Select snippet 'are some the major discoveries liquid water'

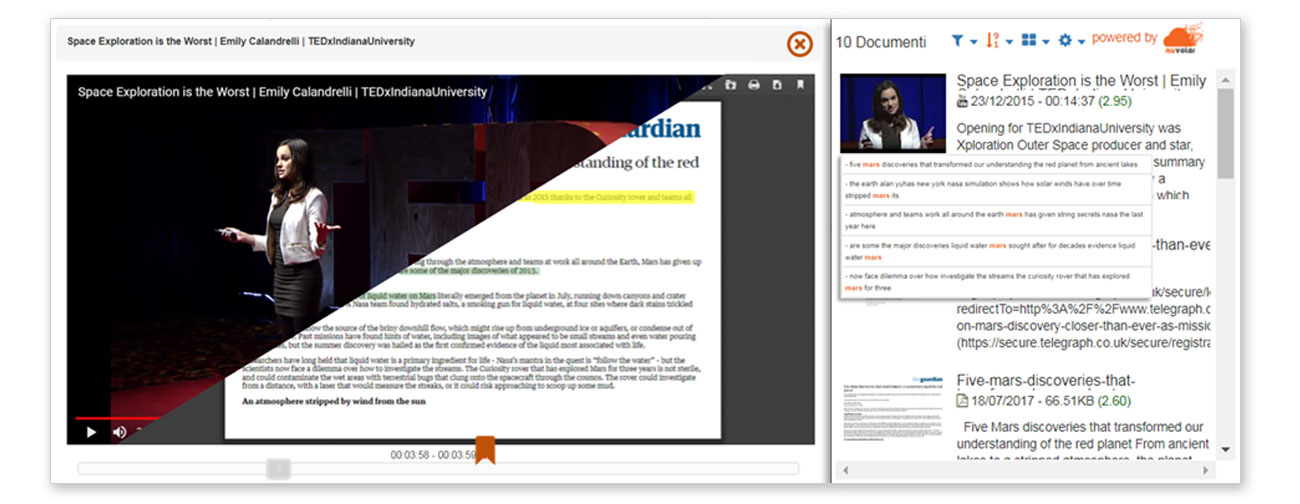pyautogui.click(x=996, y=251)
